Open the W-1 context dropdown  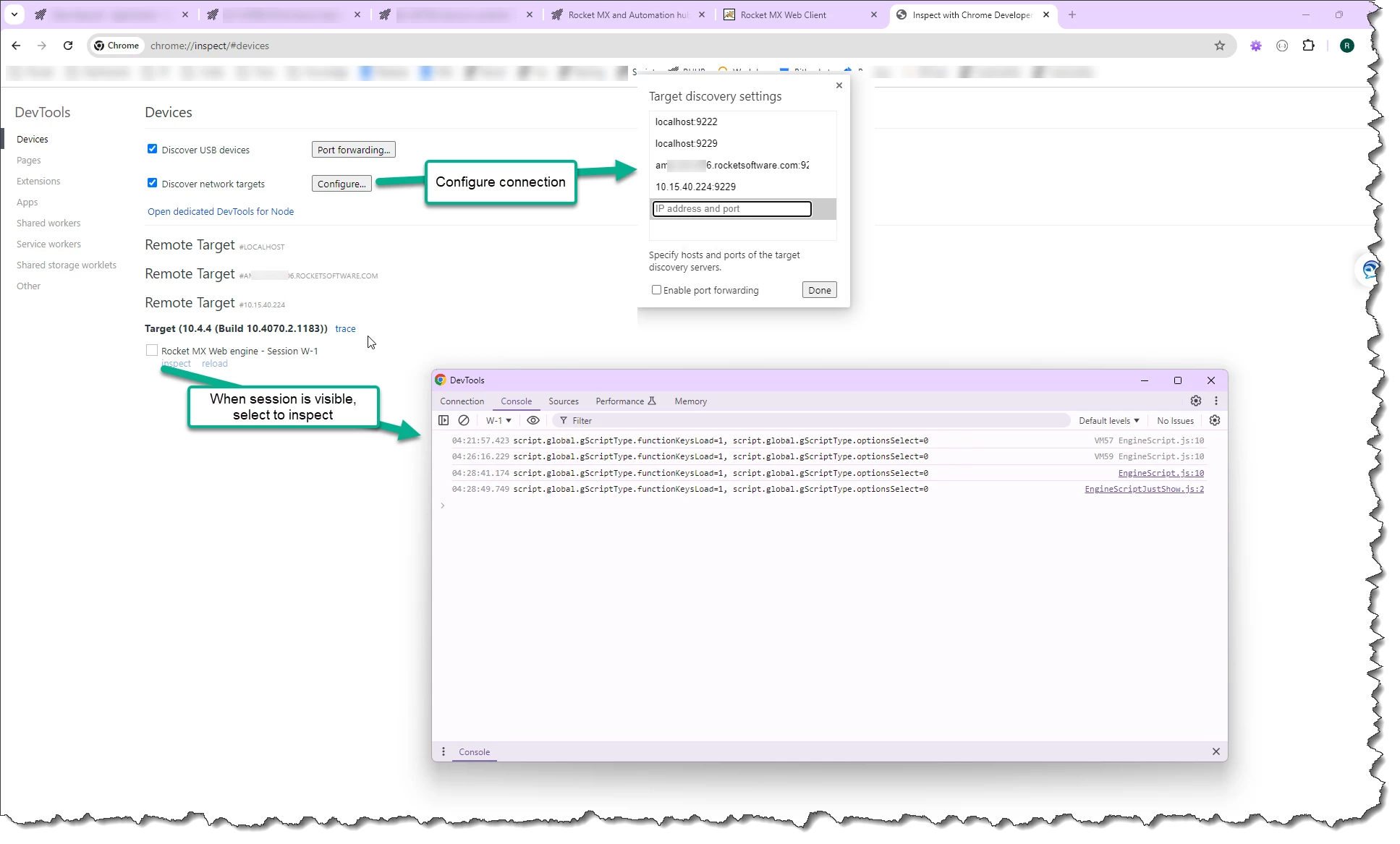(x=499, y=420)
